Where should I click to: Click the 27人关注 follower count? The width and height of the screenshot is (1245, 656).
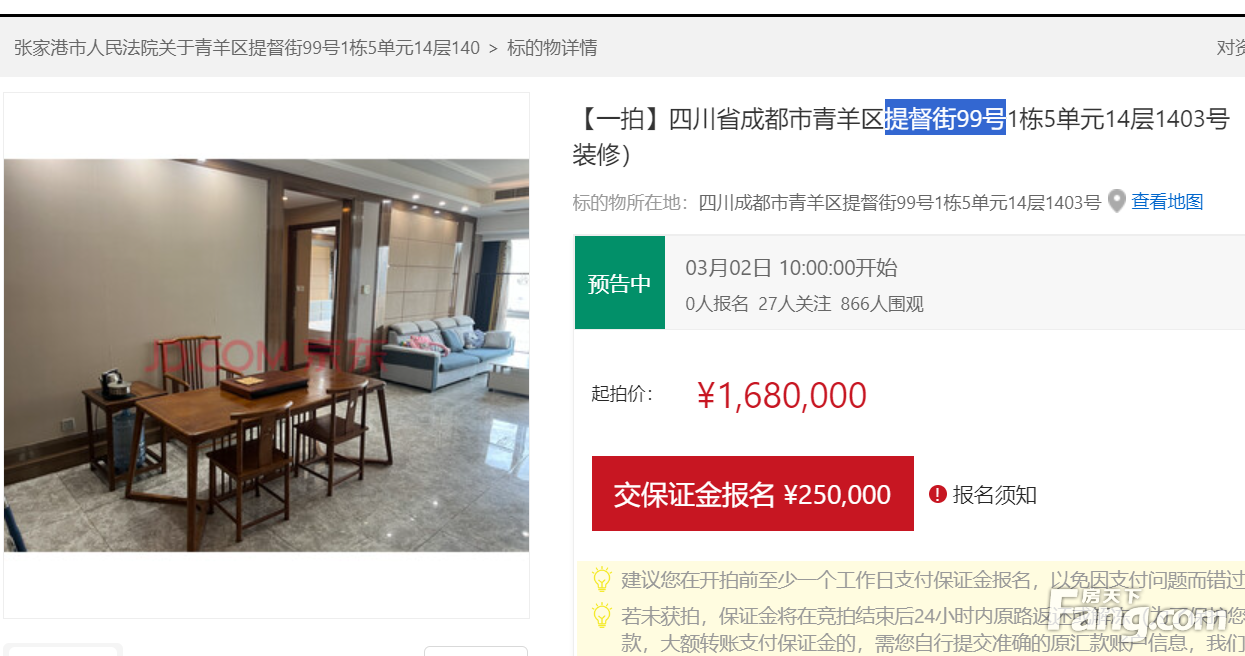pyautogui.click(x=794, y=304)
